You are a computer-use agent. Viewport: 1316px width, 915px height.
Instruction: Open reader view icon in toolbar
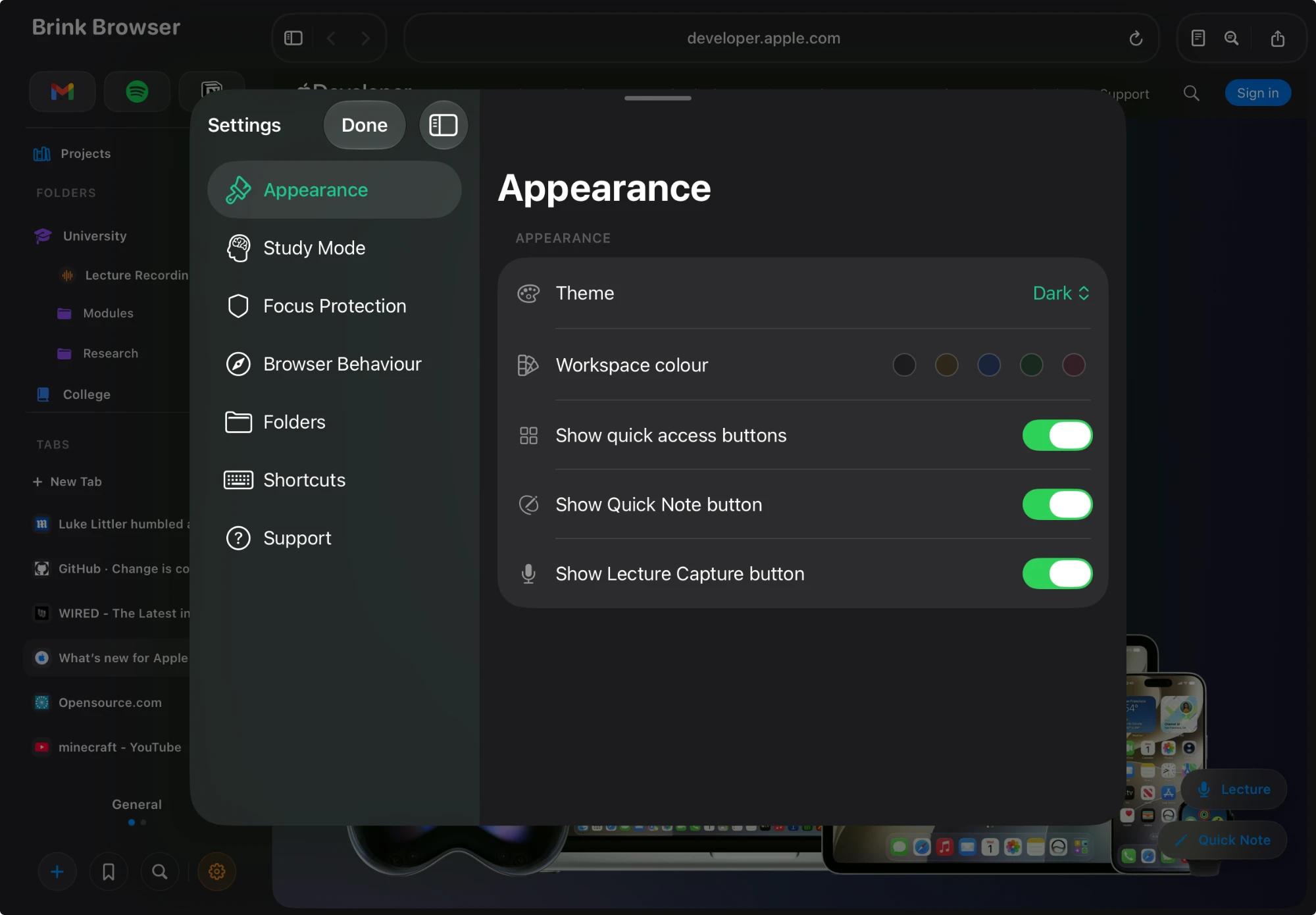click(1198, 38)
